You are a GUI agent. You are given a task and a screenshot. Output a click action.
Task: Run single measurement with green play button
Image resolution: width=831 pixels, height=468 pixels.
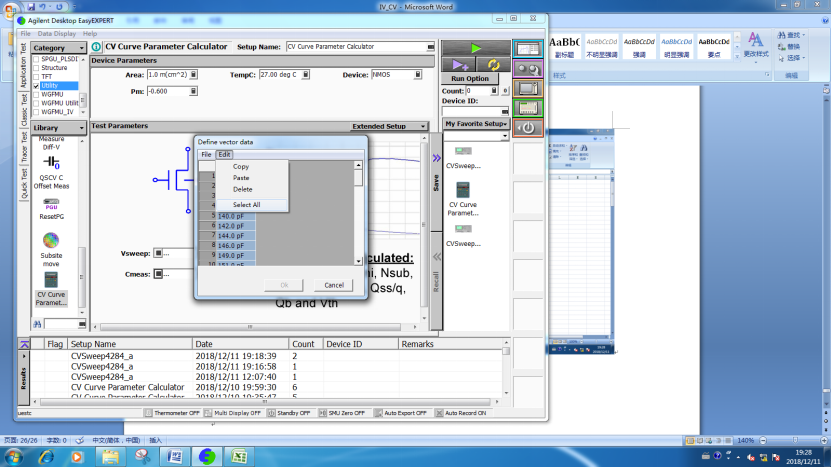click(x=476, y=48)
